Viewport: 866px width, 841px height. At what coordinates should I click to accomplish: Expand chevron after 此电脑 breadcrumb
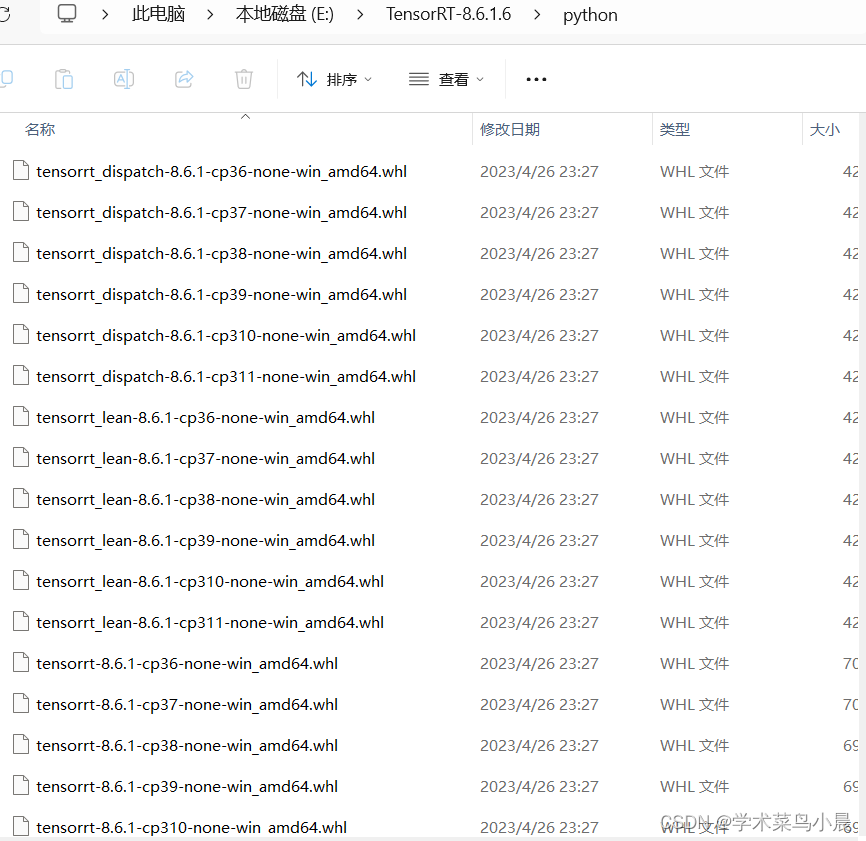tap(210, 14)
